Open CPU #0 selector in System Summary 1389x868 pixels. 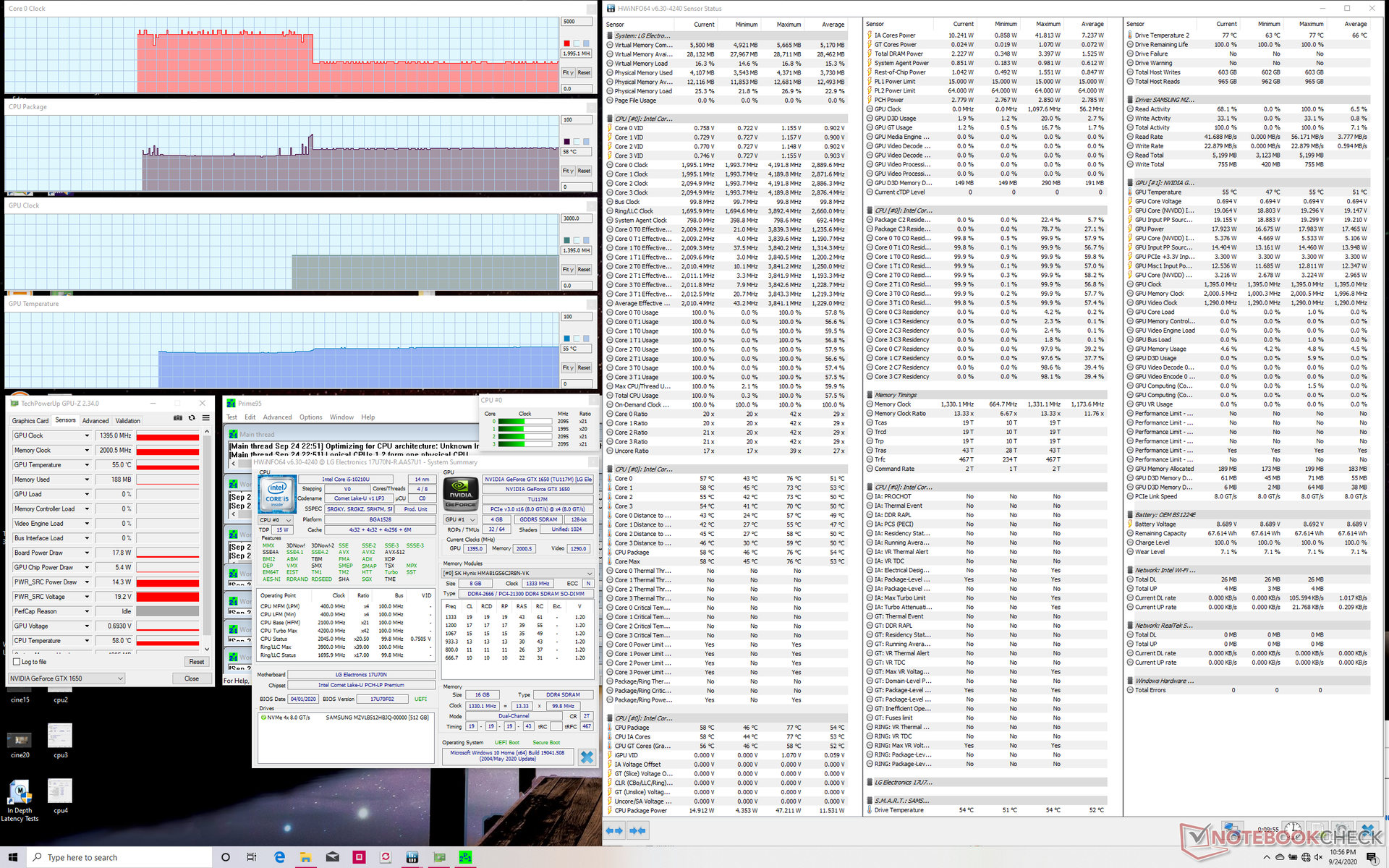coord(276,520)
